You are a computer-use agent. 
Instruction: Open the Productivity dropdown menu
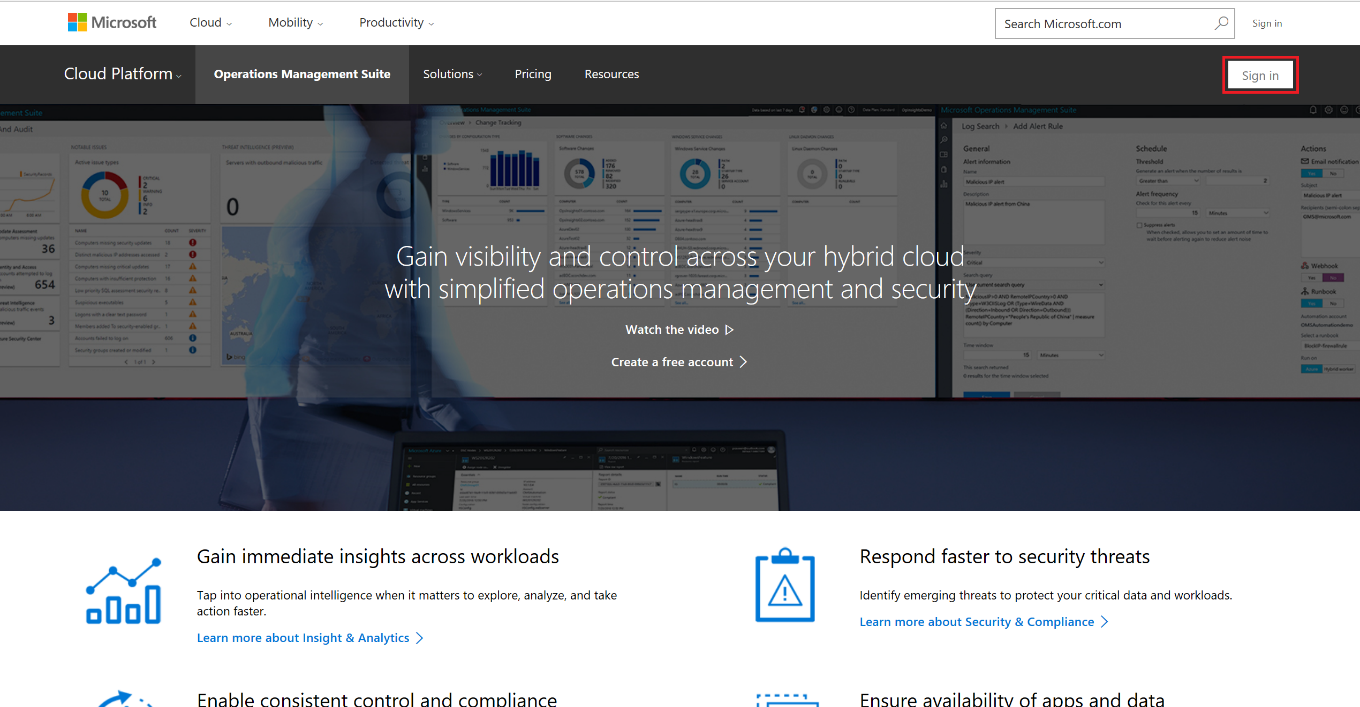click(x=397, y=23)
